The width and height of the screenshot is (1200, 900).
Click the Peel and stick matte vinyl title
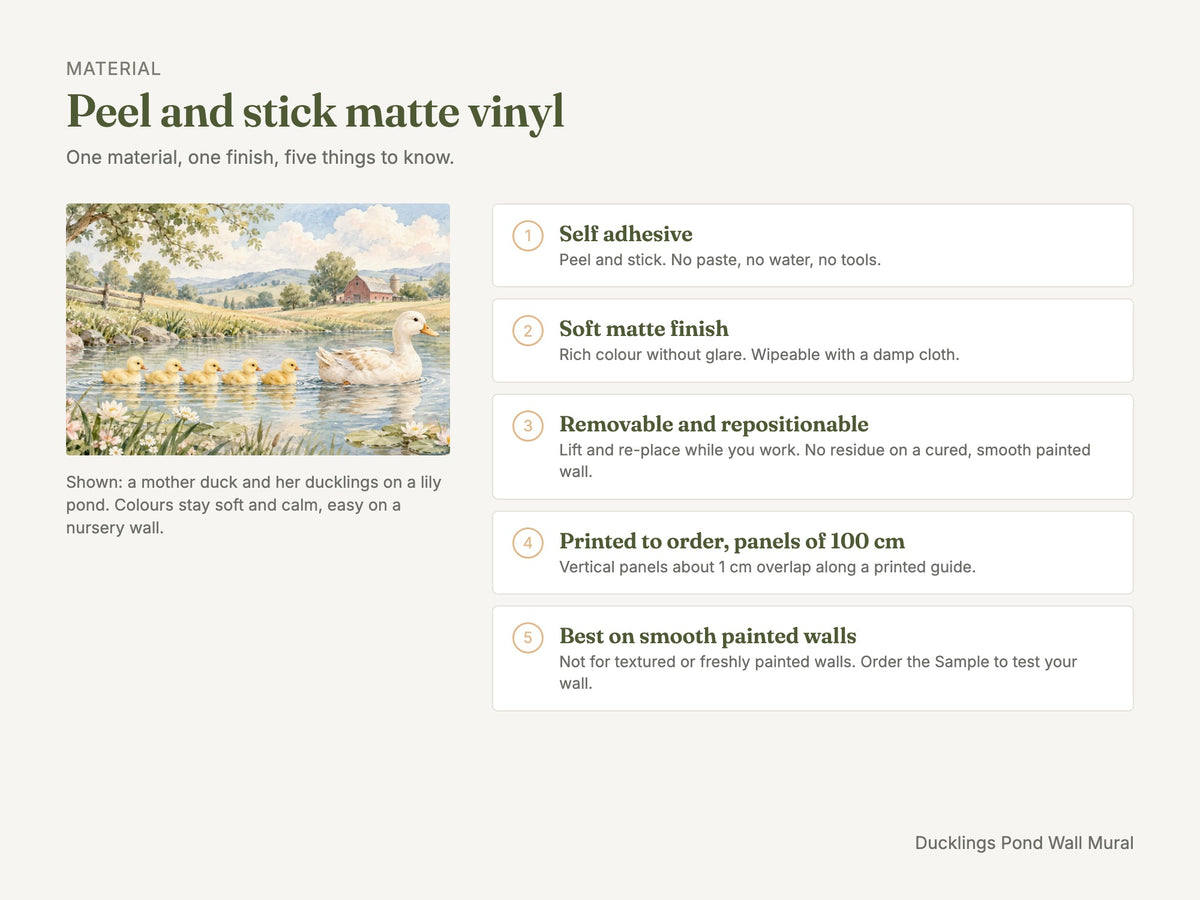[315, 112]
